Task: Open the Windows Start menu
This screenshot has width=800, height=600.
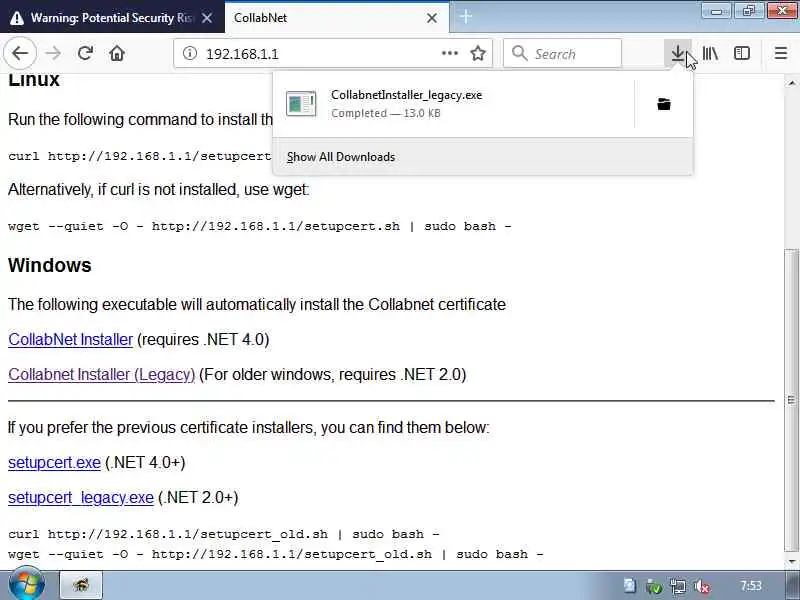Action: (x=27, y=584)
